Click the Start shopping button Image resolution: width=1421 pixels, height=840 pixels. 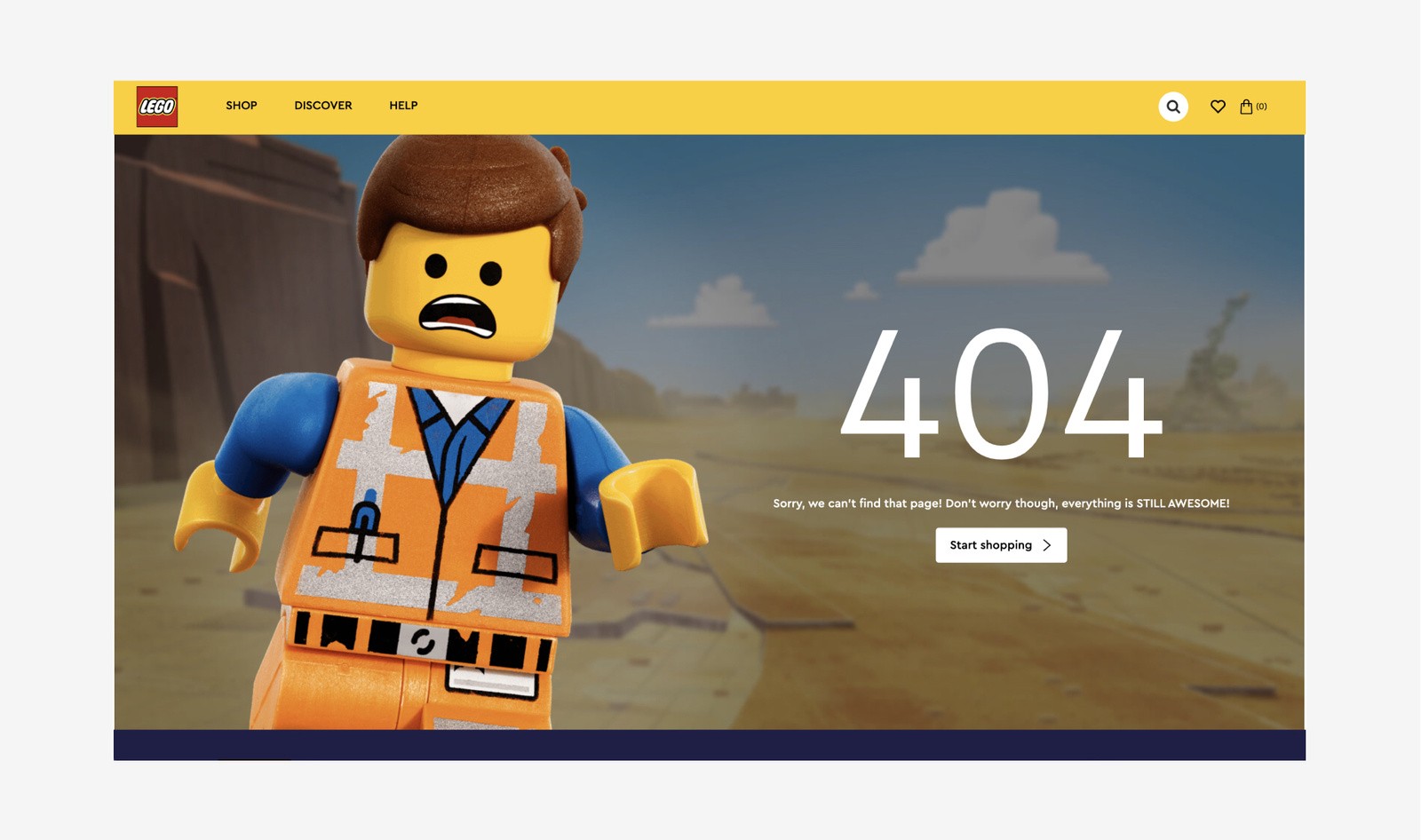click(1001, 545)
